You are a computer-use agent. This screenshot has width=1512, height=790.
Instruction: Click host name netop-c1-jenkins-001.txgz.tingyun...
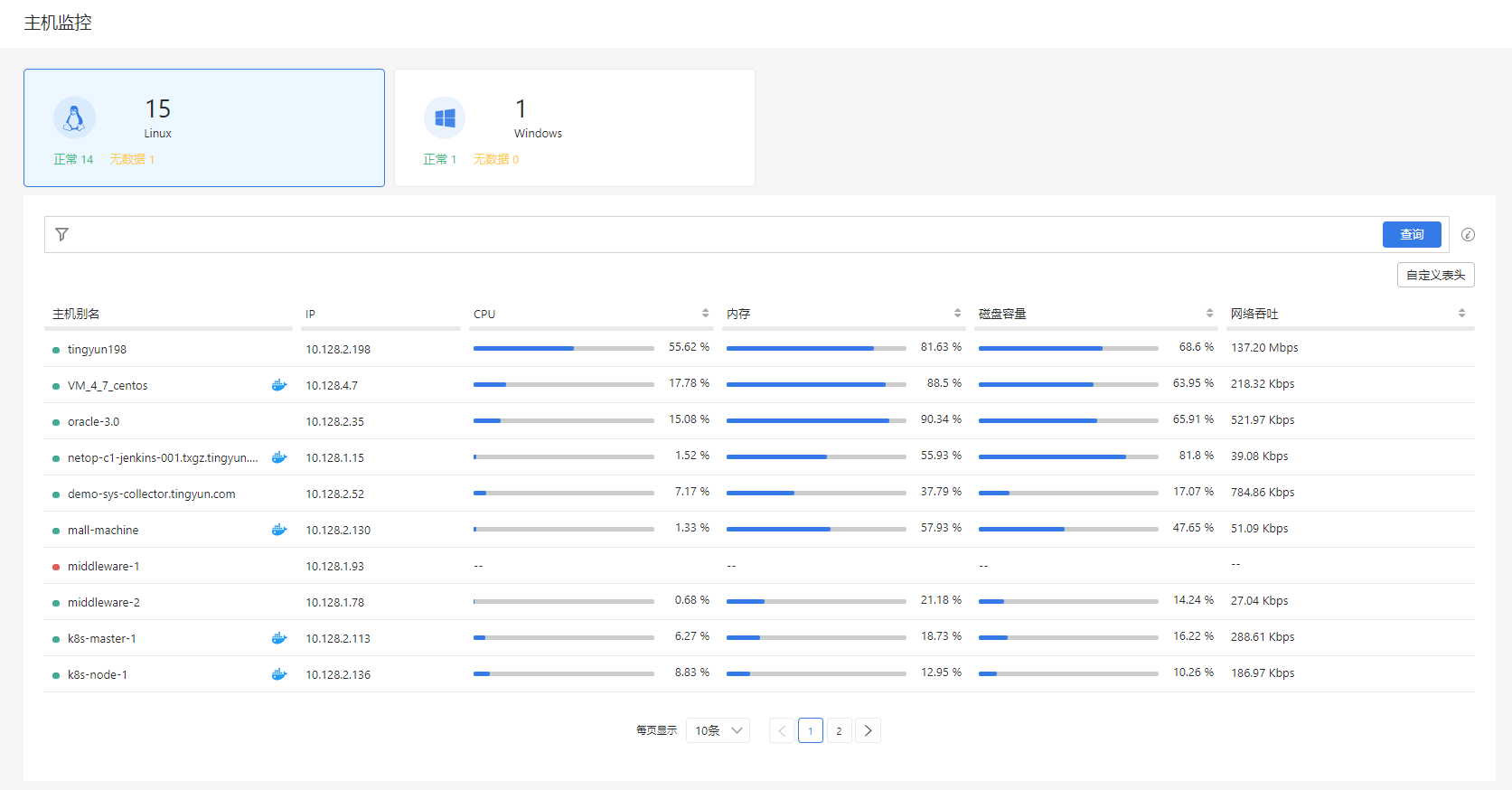point(163,458)
